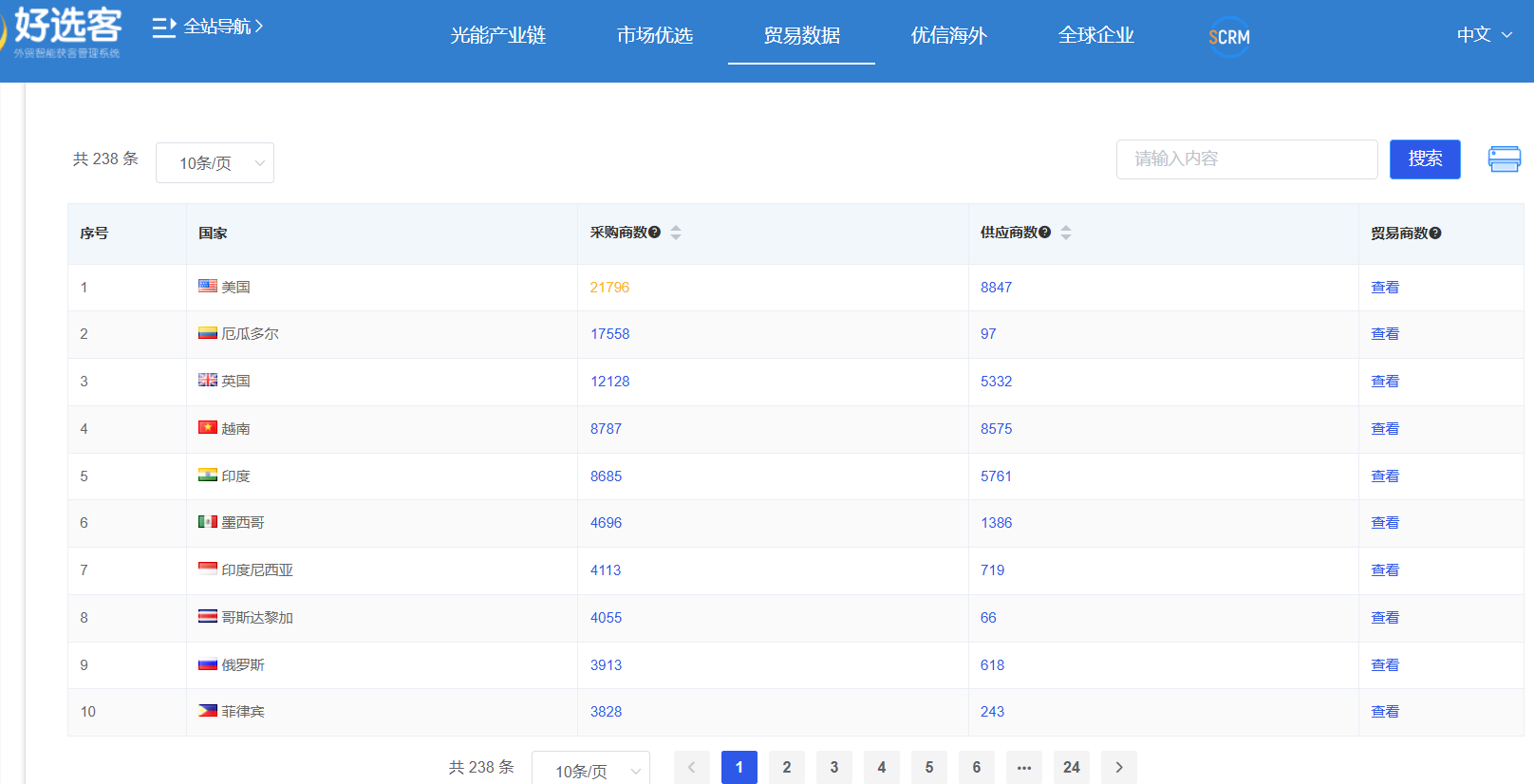Open 越南 supplier count 8575
The image size is (1534, 784).
click(x=996, y=429)
